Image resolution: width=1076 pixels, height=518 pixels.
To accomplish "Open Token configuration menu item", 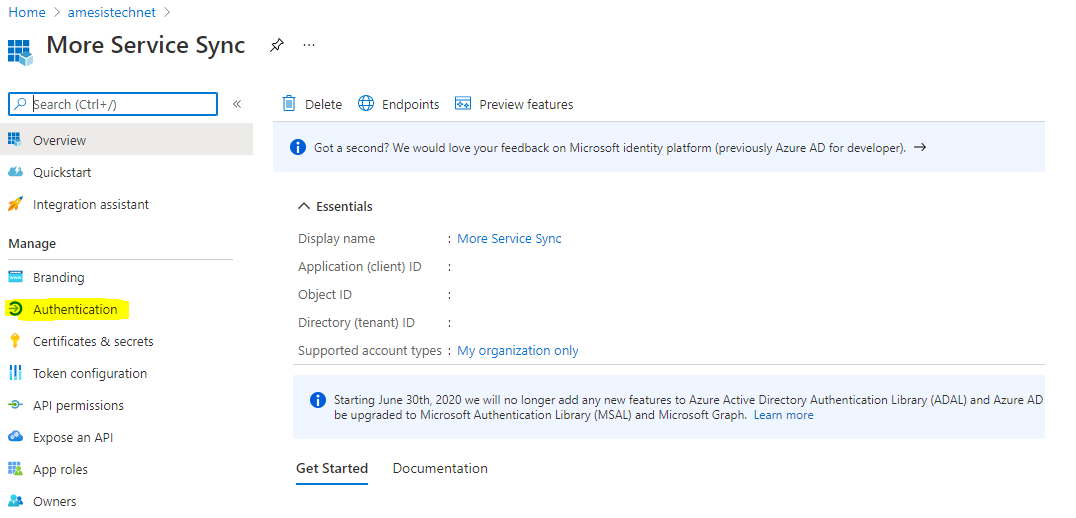I will 126,373.
